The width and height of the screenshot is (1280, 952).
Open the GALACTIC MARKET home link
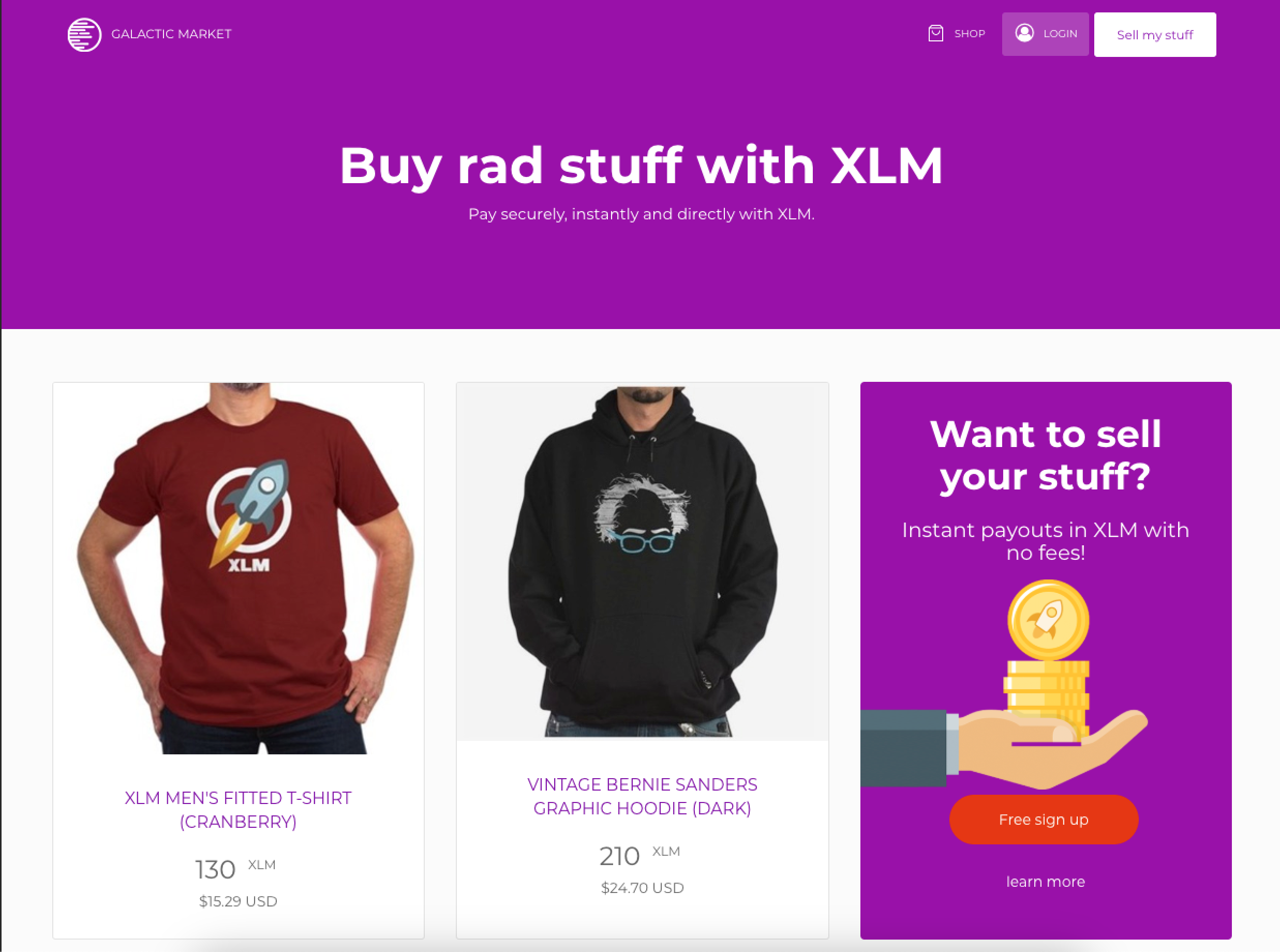171,34
